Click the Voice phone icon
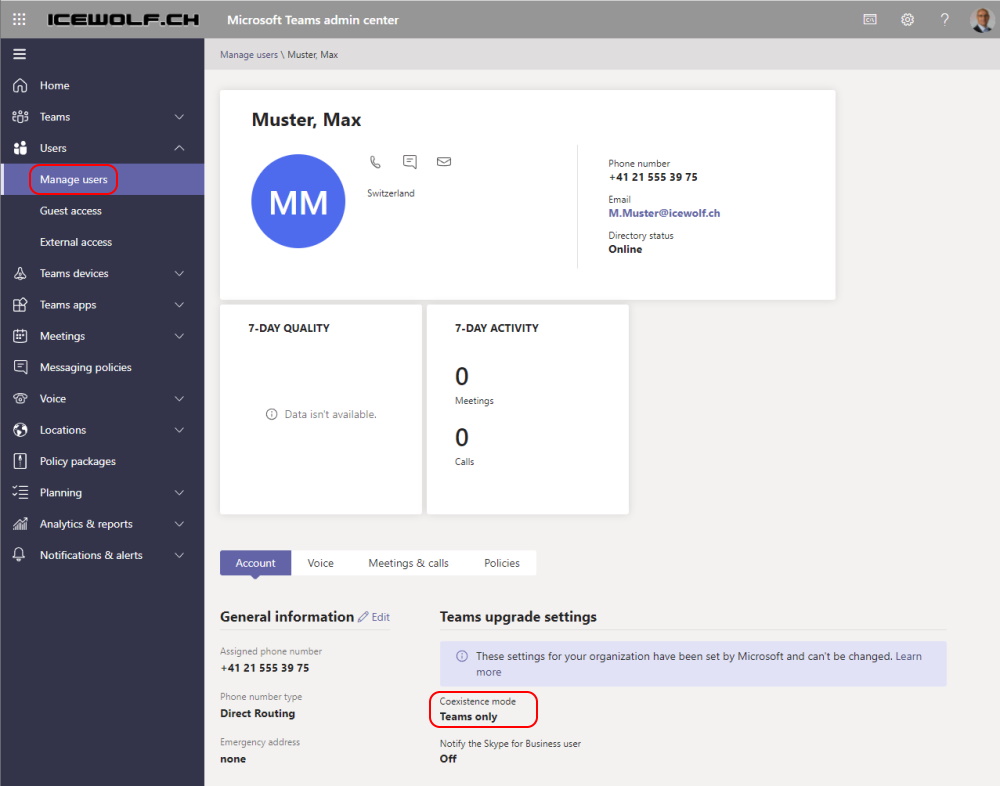This screenshot has height=786, width=1000. click(x=20, y=398)
